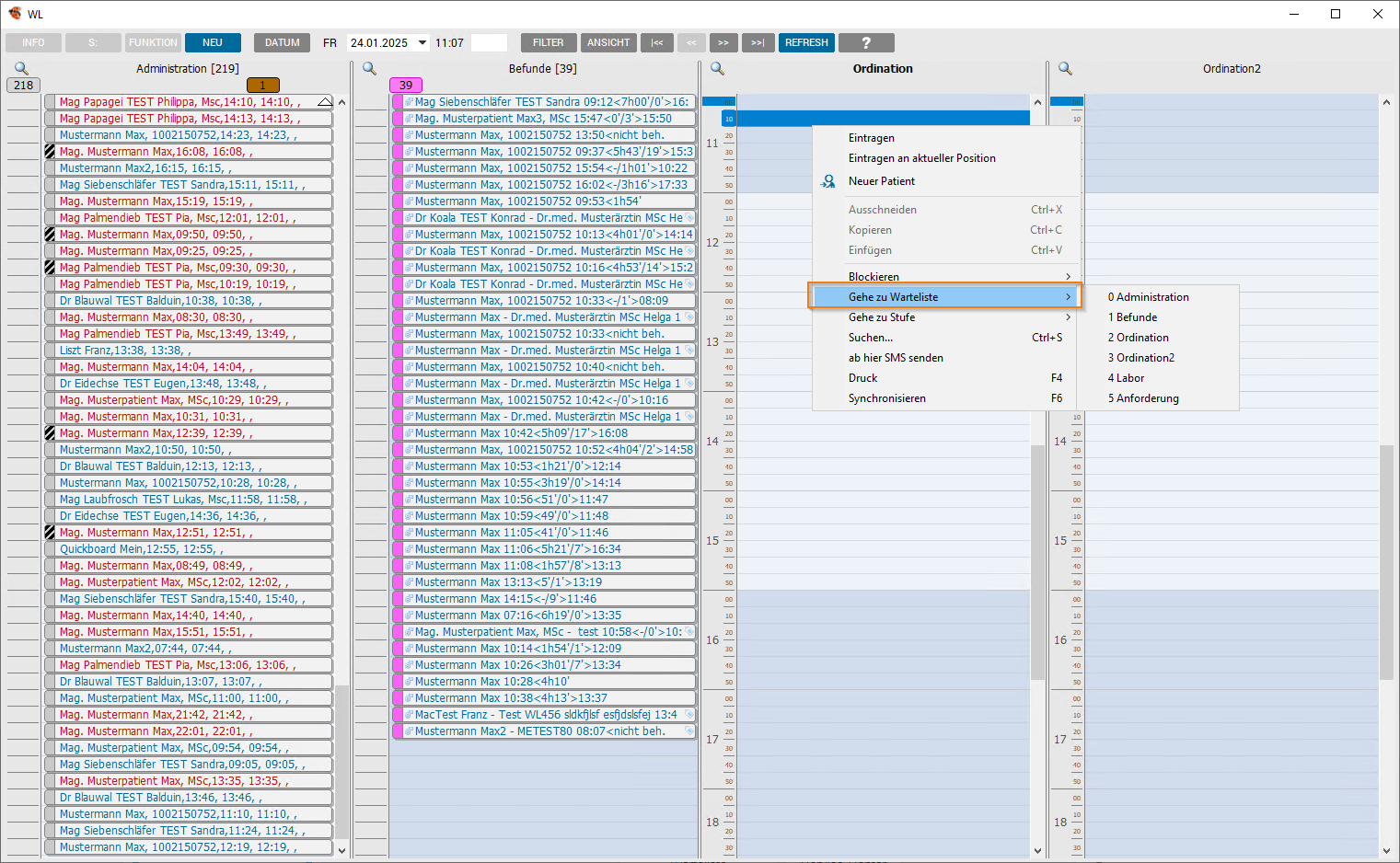Click the DATUM toolbar button

click(283, 42)
